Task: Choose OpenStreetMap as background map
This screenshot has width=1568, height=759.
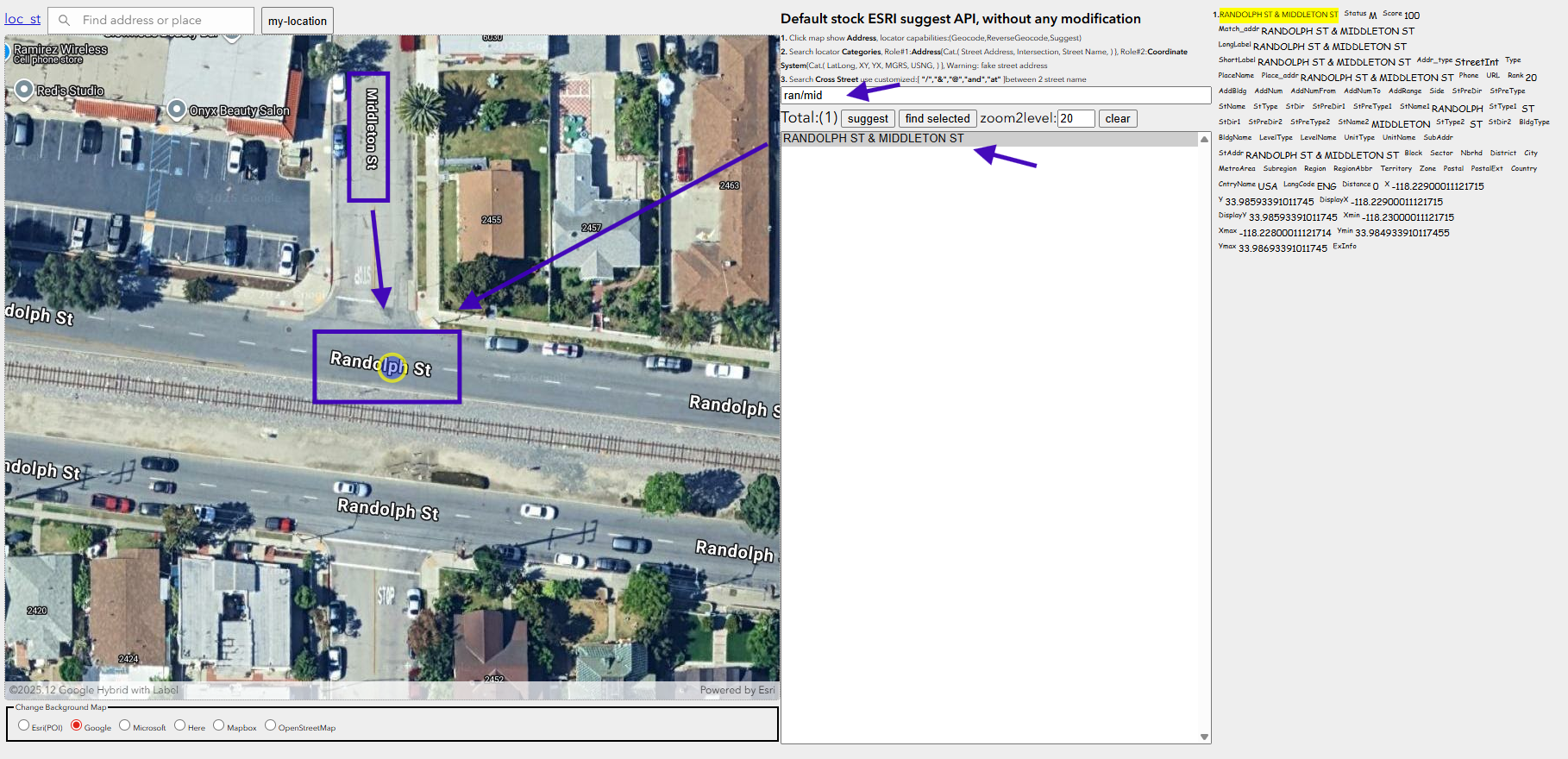Action: (271, 725)
